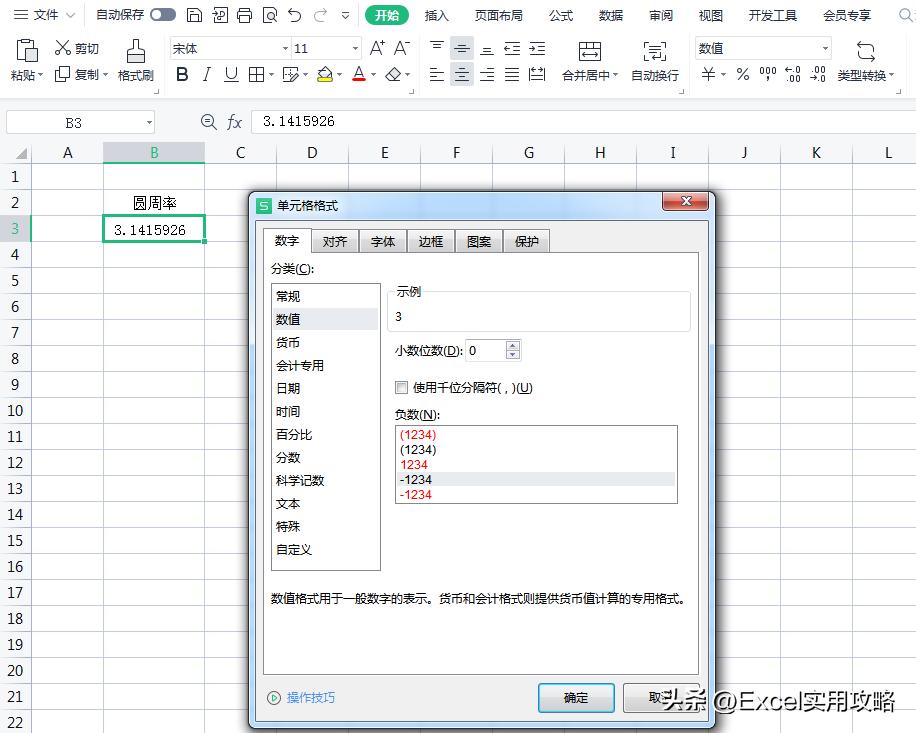Click the 小数位数 stepper up arrow
Image resolution: width=916 pixels, height=733 pixels.
[x=513, y=345]
